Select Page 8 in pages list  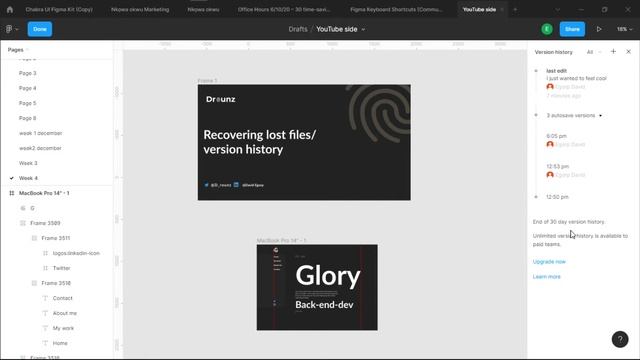tap(27, 118)
